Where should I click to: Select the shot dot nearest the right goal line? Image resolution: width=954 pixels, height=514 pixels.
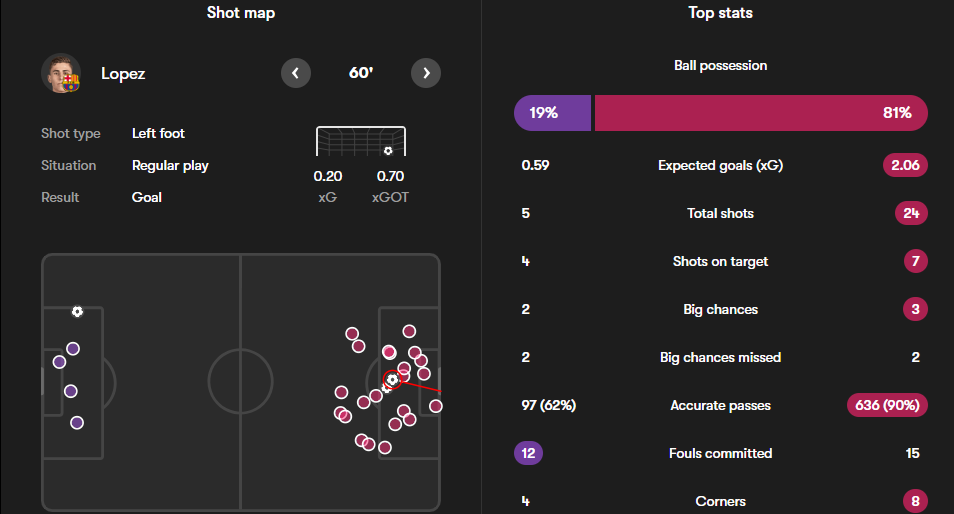click(436, 406)
